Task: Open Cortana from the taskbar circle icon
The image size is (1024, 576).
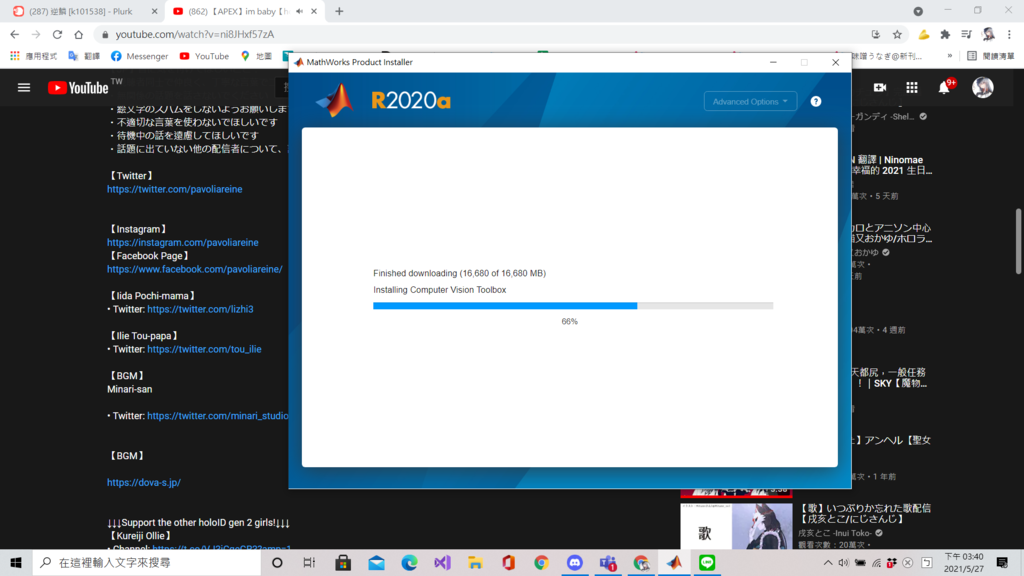Action: [x=277, y=562]
